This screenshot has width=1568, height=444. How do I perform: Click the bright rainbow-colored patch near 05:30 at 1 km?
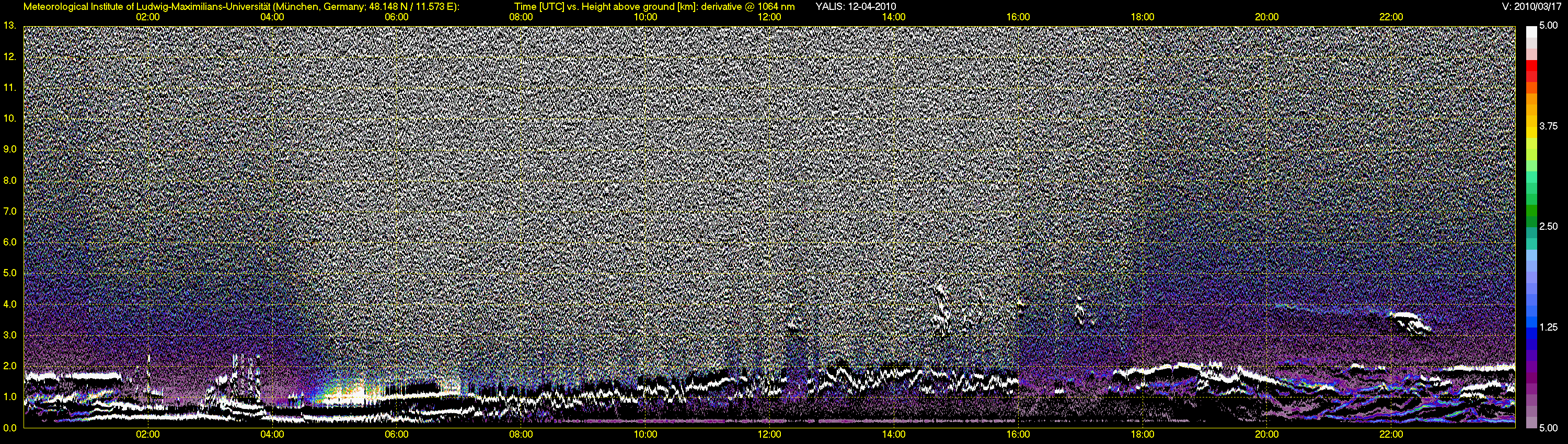pos(350,393)
